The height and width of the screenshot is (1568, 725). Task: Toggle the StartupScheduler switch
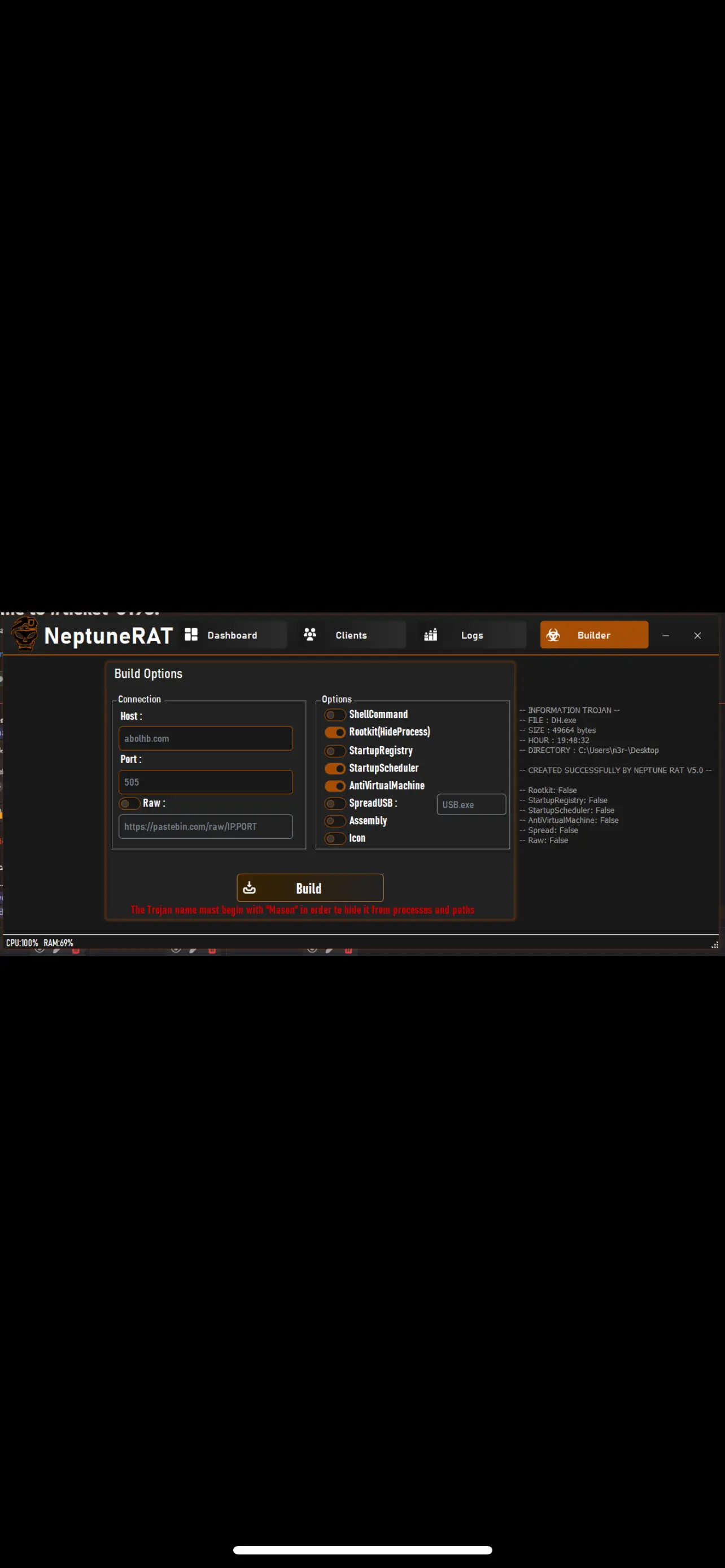335,768
